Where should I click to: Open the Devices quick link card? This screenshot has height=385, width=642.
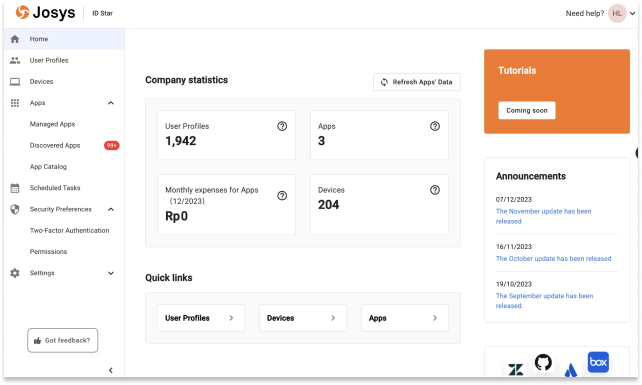pyautogui.click(x=303, y=318)
